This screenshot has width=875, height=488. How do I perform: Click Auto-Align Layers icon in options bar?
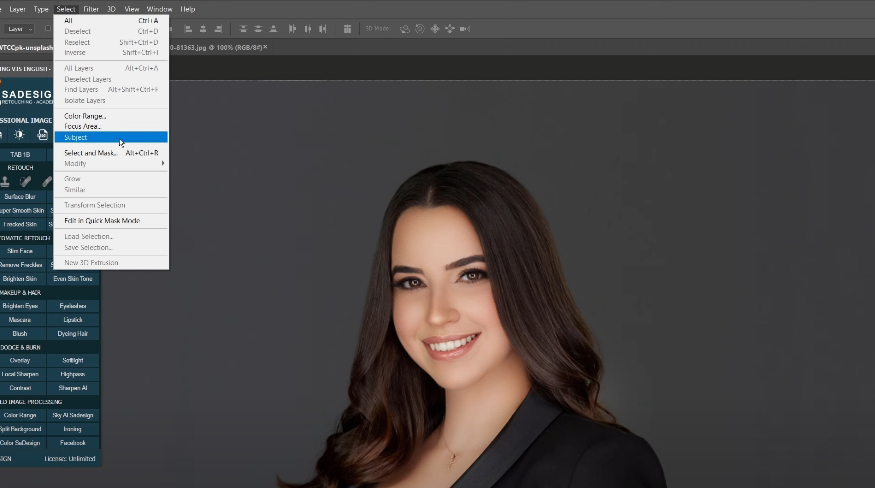pos(347,29)
